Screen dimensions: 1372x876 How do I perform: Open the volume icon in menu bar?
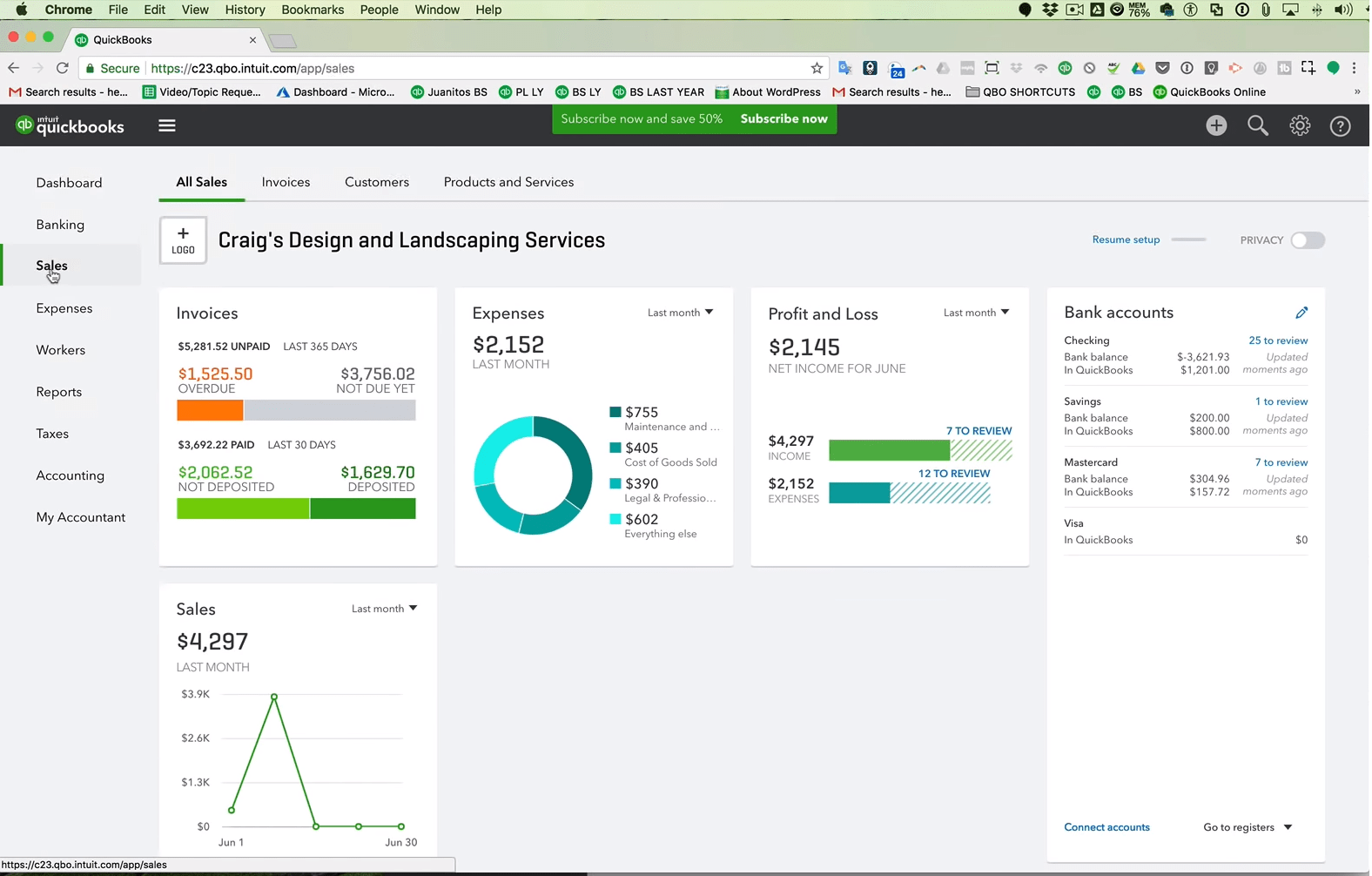(x=1343, y=10)
